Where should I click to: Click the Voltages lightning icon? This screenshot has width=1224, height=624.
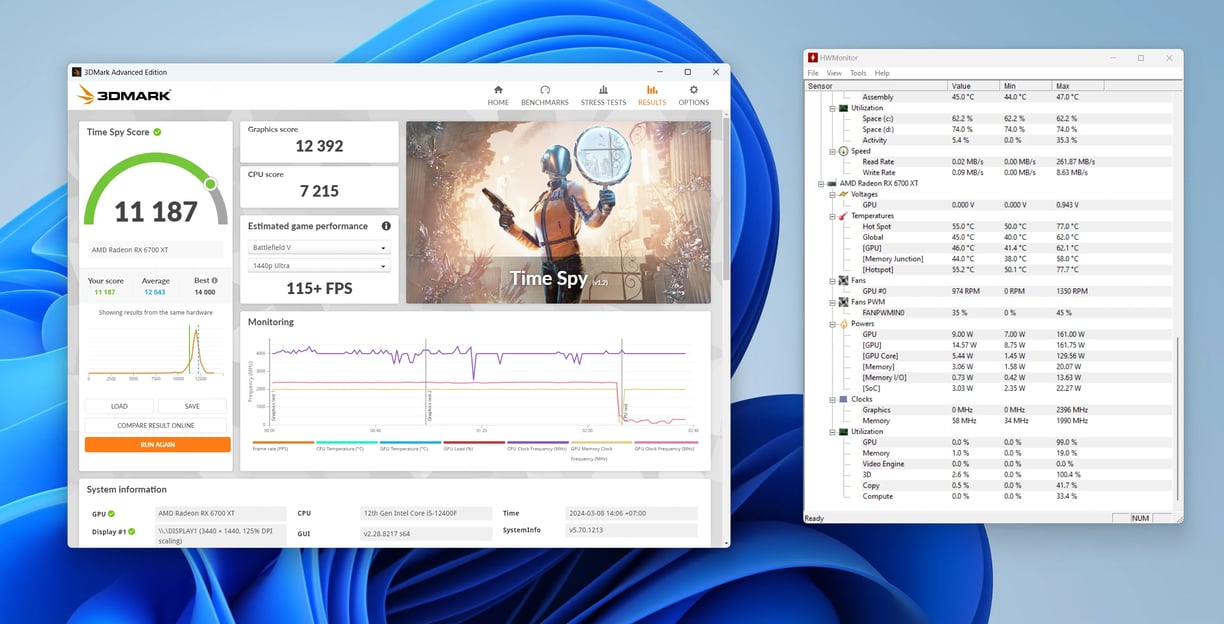click(843, 194)
